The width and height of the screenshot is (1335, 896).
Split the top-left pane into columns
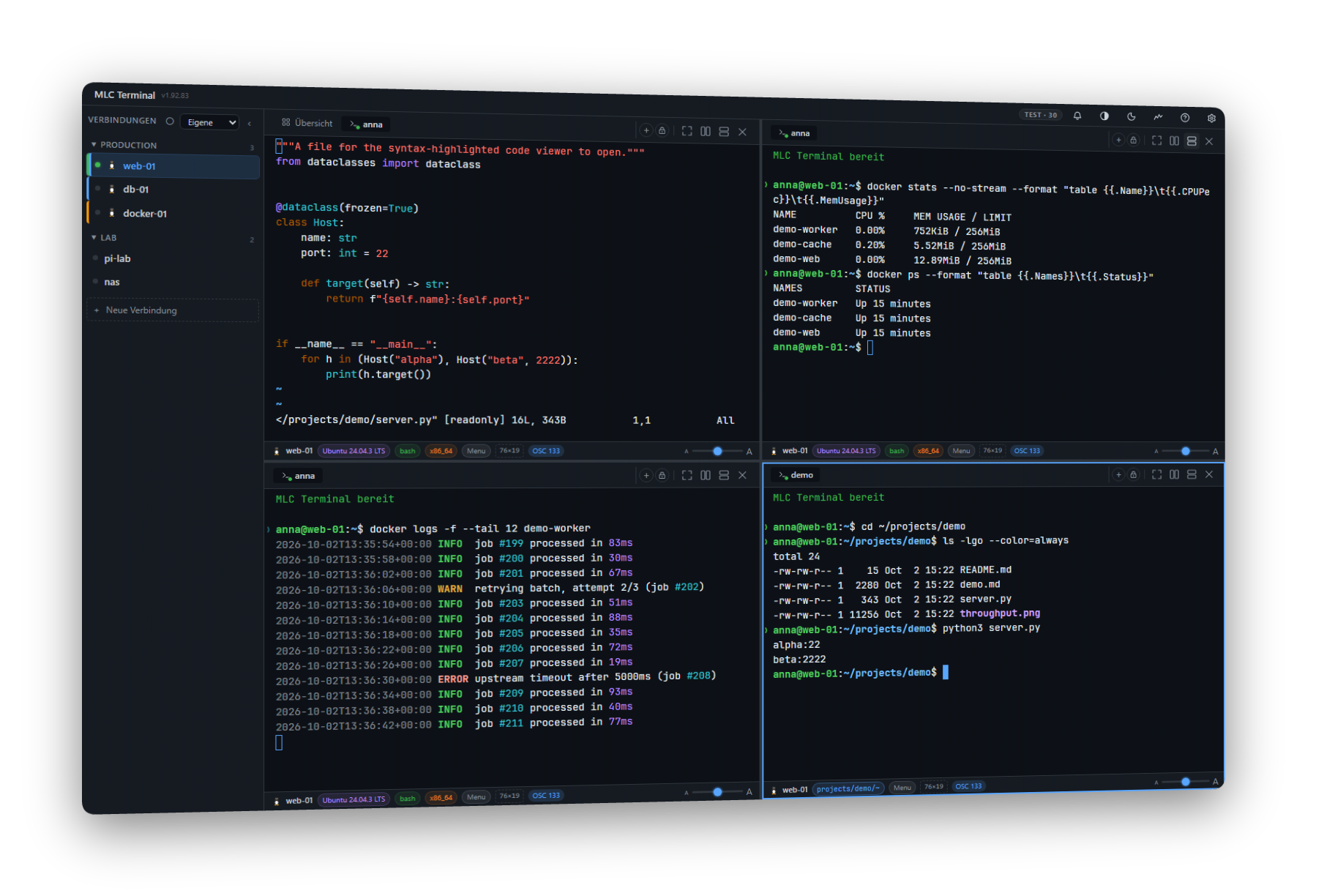tap(706, 132)
